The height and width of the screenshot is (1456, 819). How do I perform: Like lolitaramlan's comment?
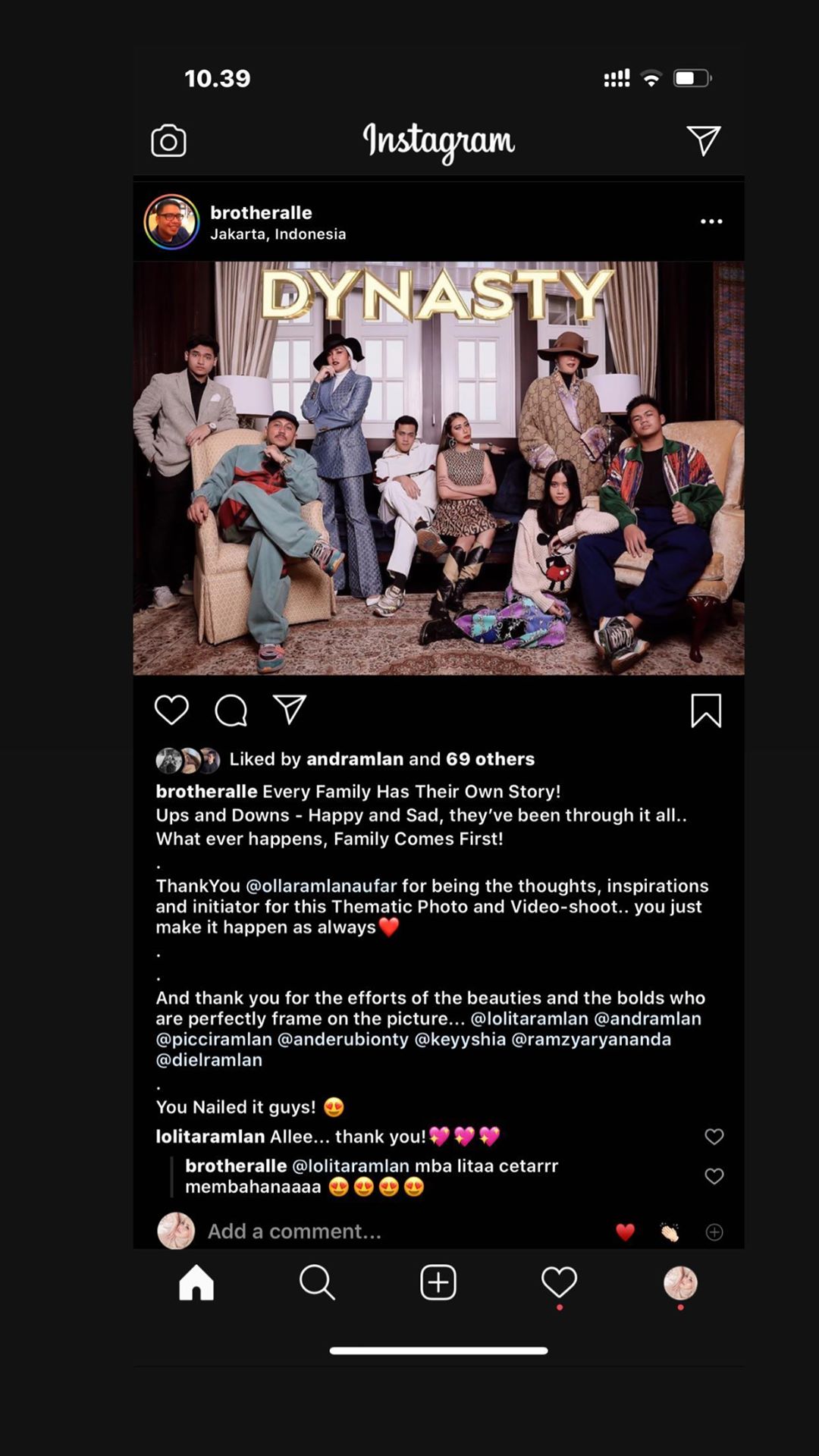[714, 1136]
